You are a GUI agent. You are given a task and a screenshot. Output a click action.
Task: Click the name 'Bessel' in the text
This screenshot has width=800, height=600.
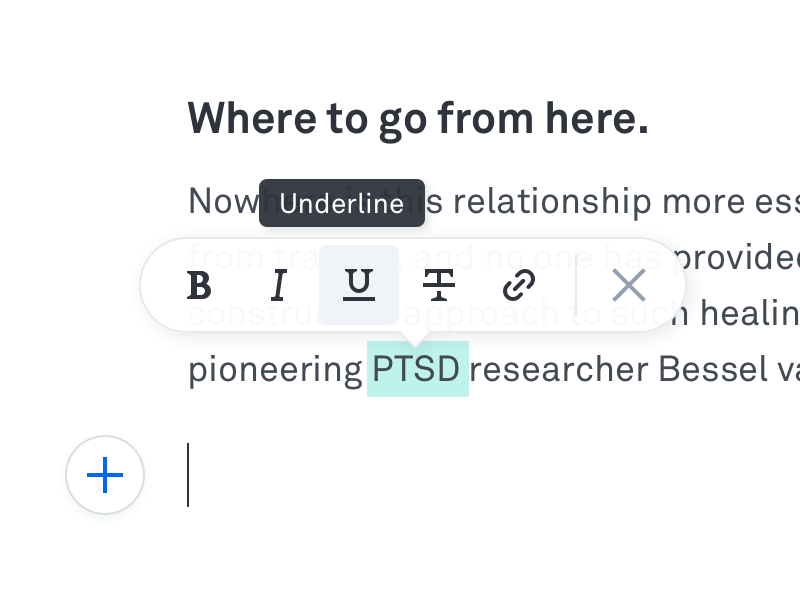pyautogui.click(x=713, y=369)
